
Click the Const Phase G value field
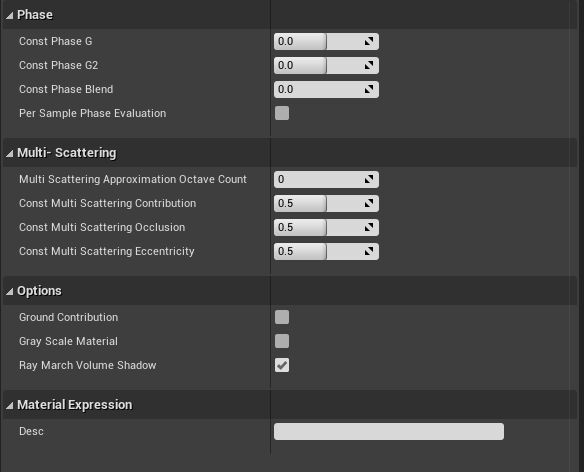[326, 41]
